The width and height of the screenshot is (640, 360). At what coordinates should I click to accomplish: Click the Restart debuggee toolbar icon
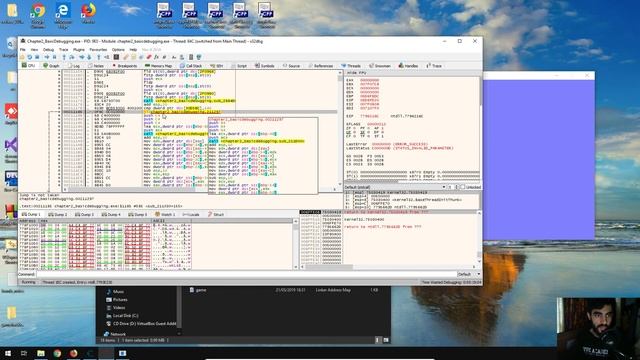tap(29, 57)
